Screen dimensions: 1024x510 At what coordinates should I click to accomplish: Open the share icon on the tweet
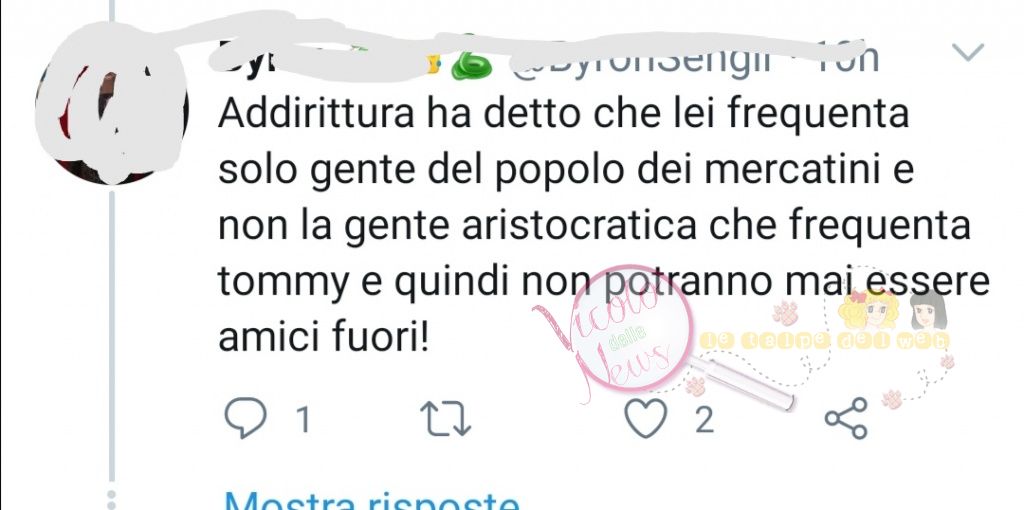pyautogui.click(x=846, y=418)
